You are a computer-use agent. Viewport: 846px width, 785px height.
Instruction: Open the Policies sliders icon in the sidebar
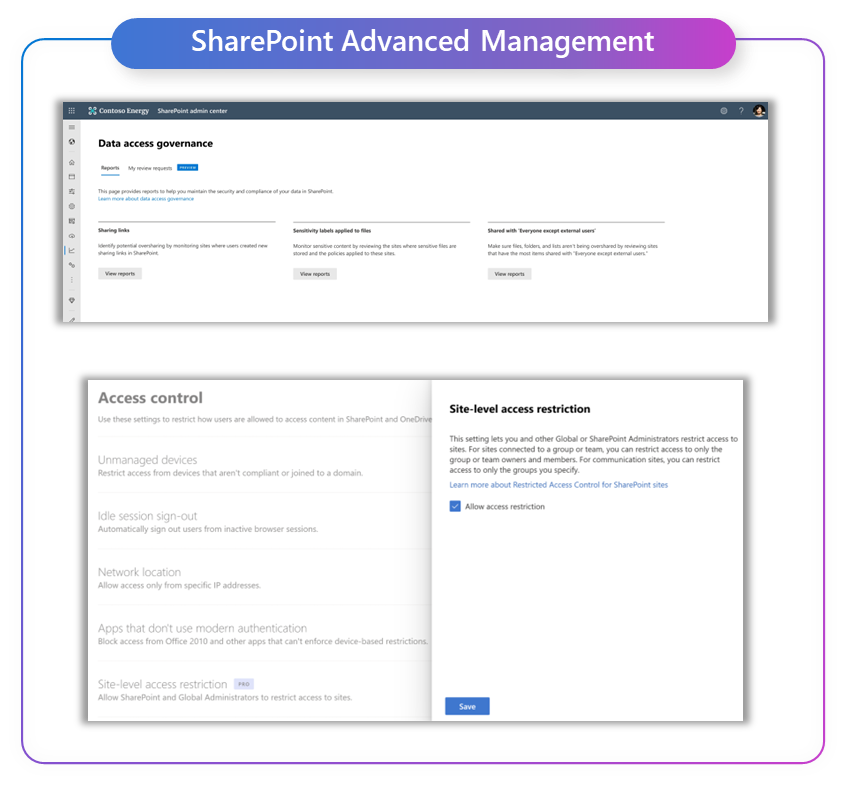tap(72, 192)
